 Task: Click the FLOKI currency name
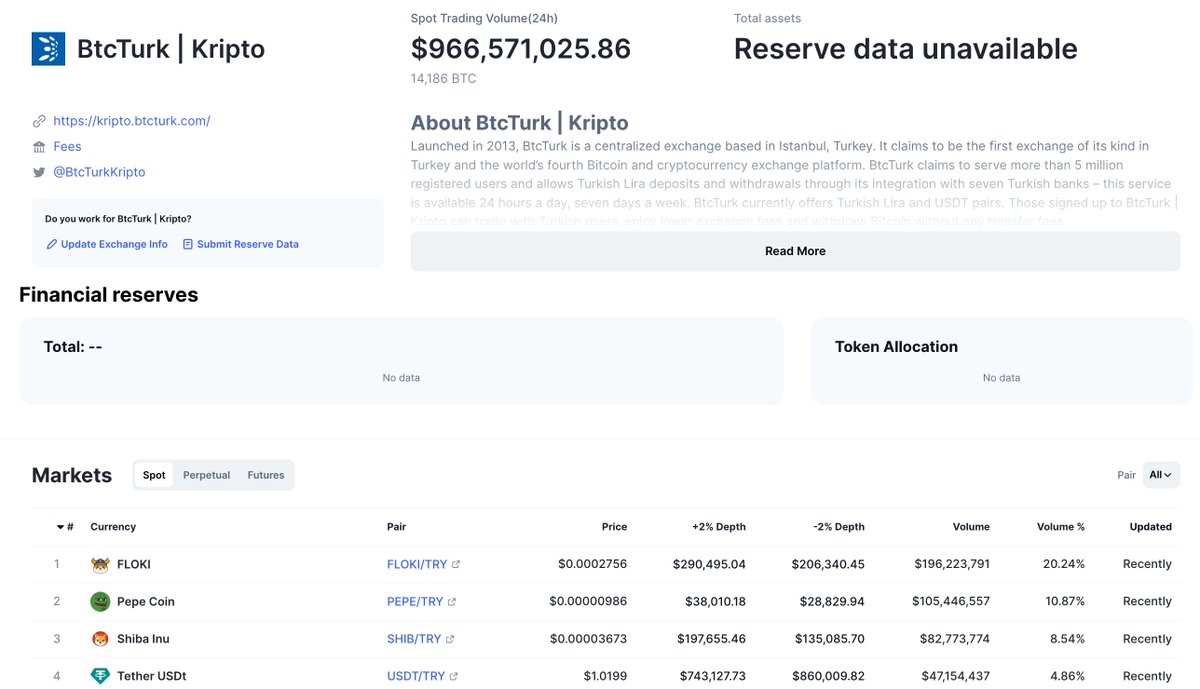pos(134,564)
